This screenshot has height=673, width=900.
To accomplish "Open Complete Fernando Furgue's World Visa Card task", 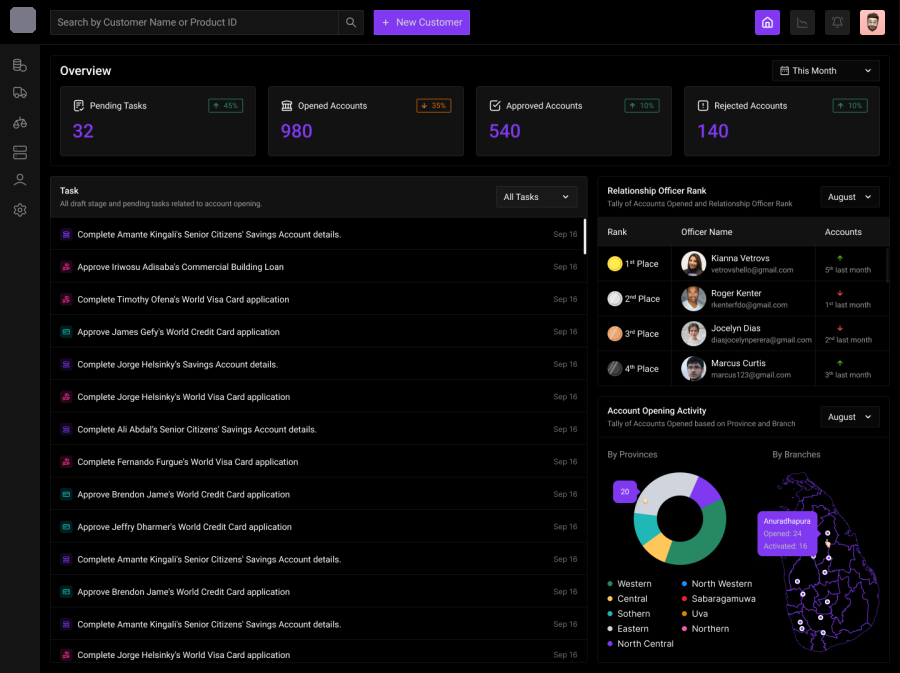I will 319,462.
